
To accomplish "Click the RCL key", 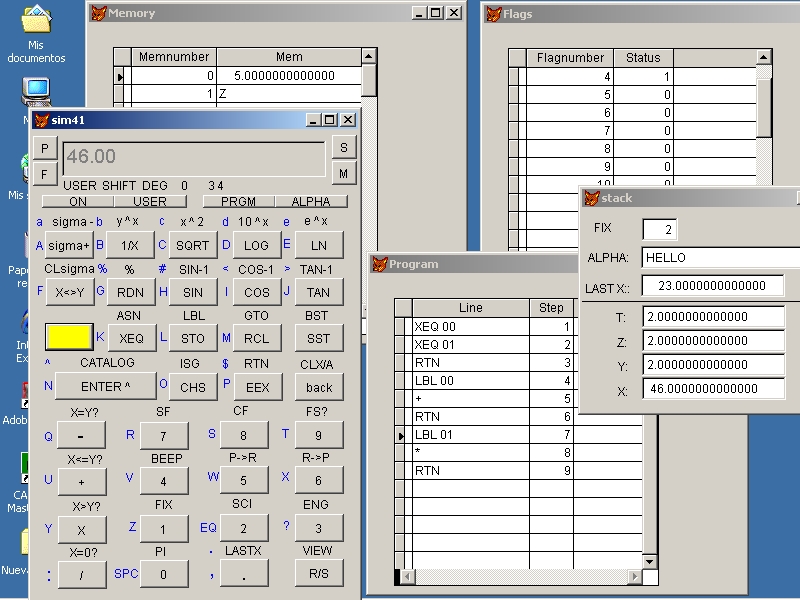I will point(257,338).
